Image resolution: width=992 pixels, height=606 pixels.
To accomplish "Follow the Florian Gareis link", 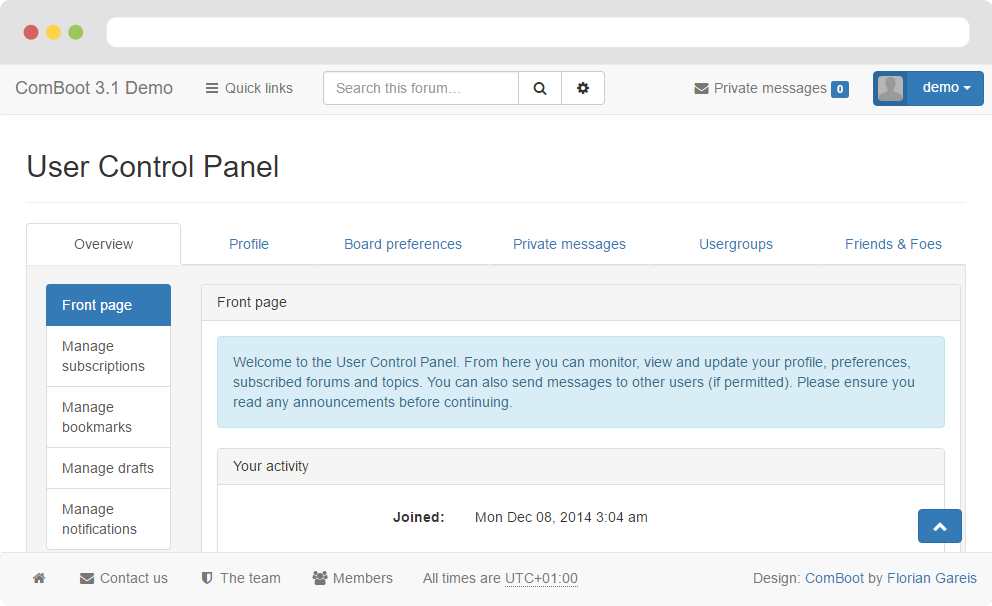I will pyautogui.click(x=931, y=578).
